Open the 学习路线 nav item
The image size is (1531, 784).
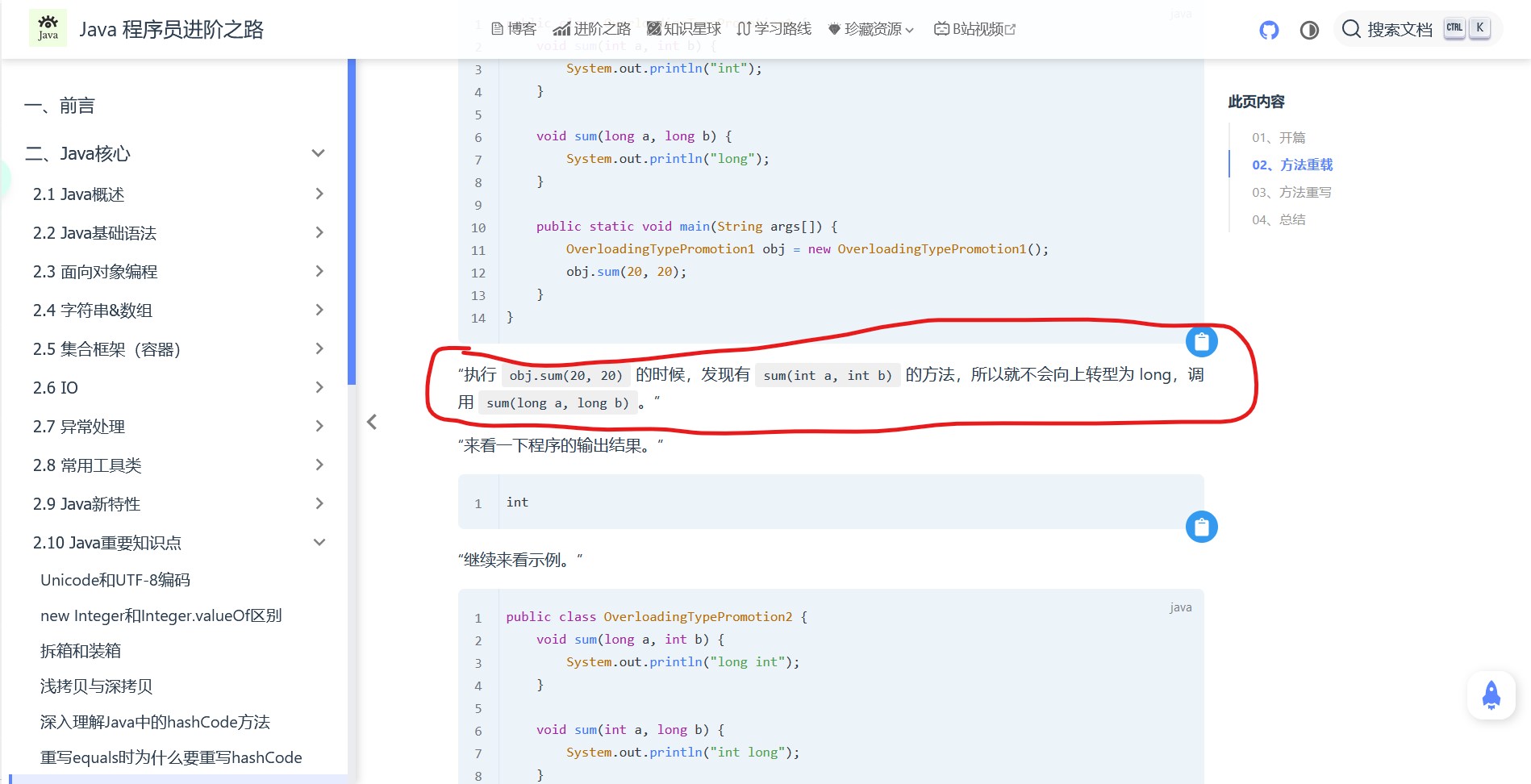pyautogui.click(x=774, y=29)
